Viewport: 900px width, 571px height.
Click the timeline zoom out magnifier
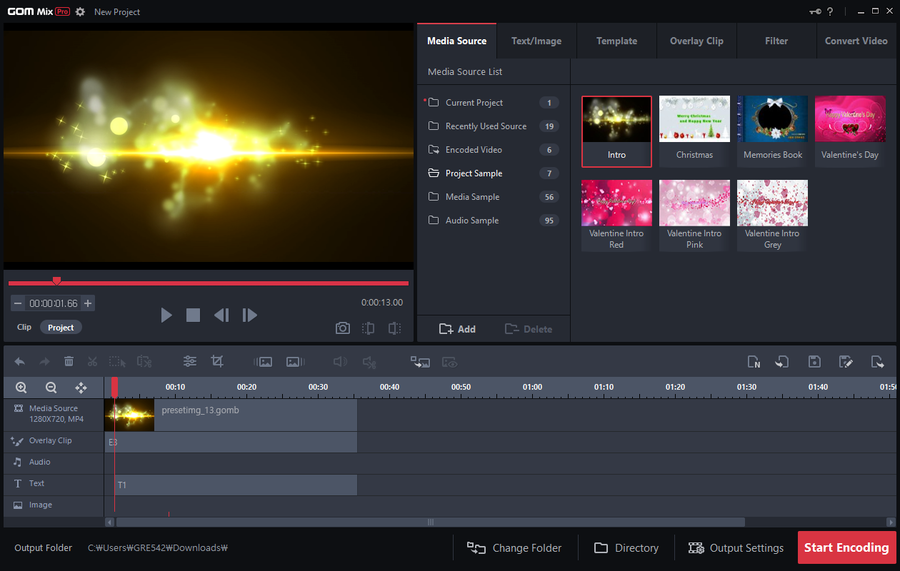pyautogui.click(x=51, y=387)
